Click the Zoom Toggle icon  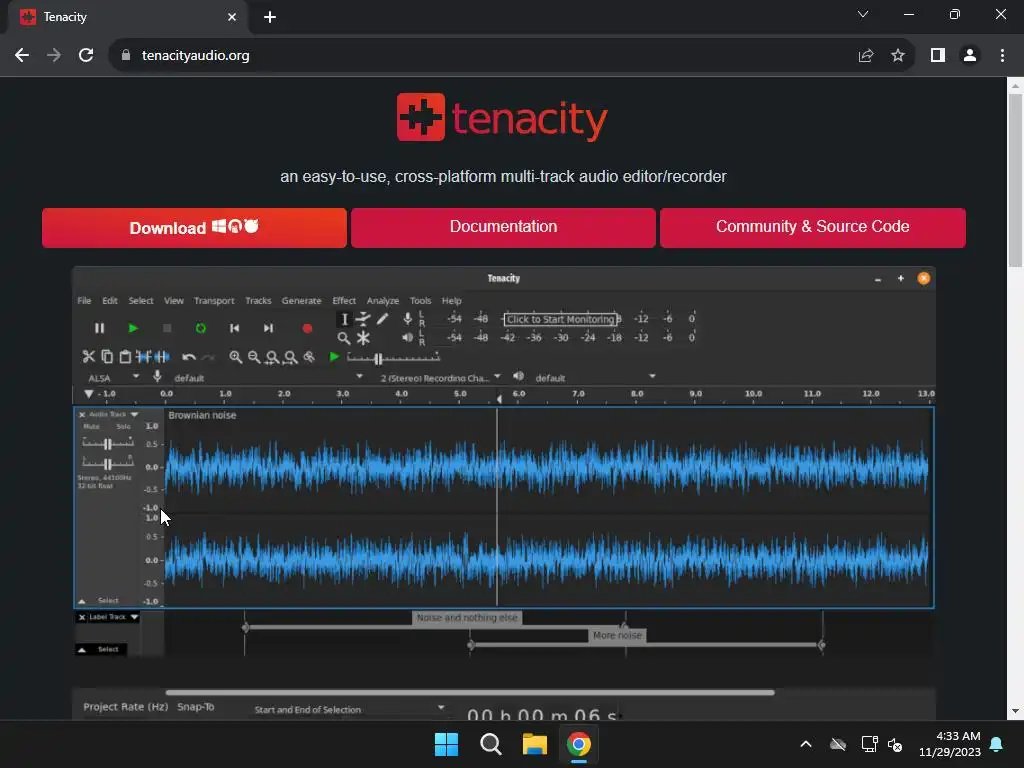(310, 357)
